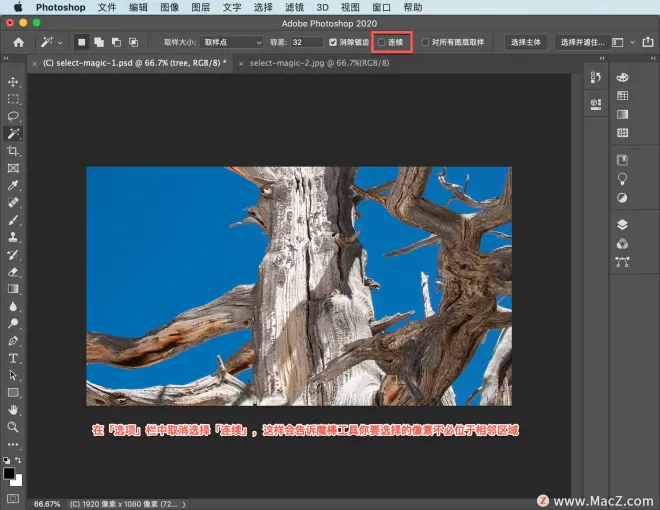The image size is (660, 510).
Task: Open the Swatches panel icon
Action: coord(622,96)
